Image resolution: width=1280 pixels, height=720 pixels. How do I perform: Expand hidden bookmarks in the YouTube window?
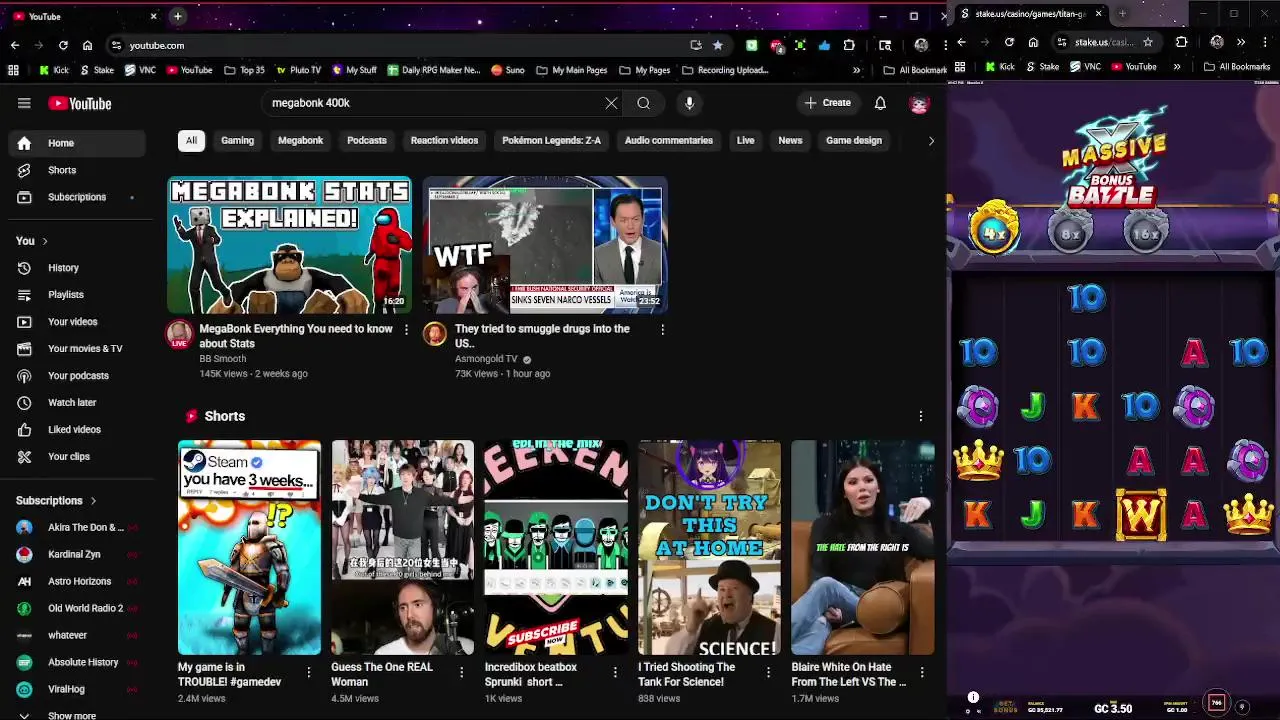[857, 70]
